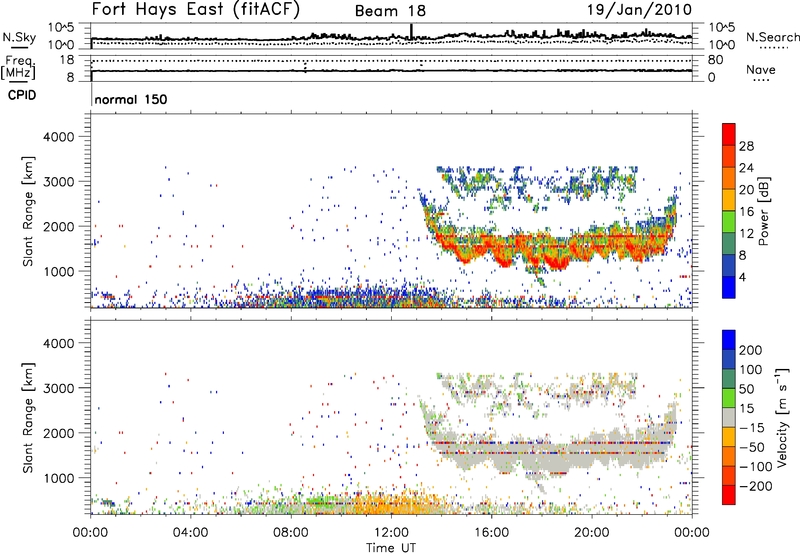Click the "Velocity [m s-1]" colorbar title

(x=782, y=417)
